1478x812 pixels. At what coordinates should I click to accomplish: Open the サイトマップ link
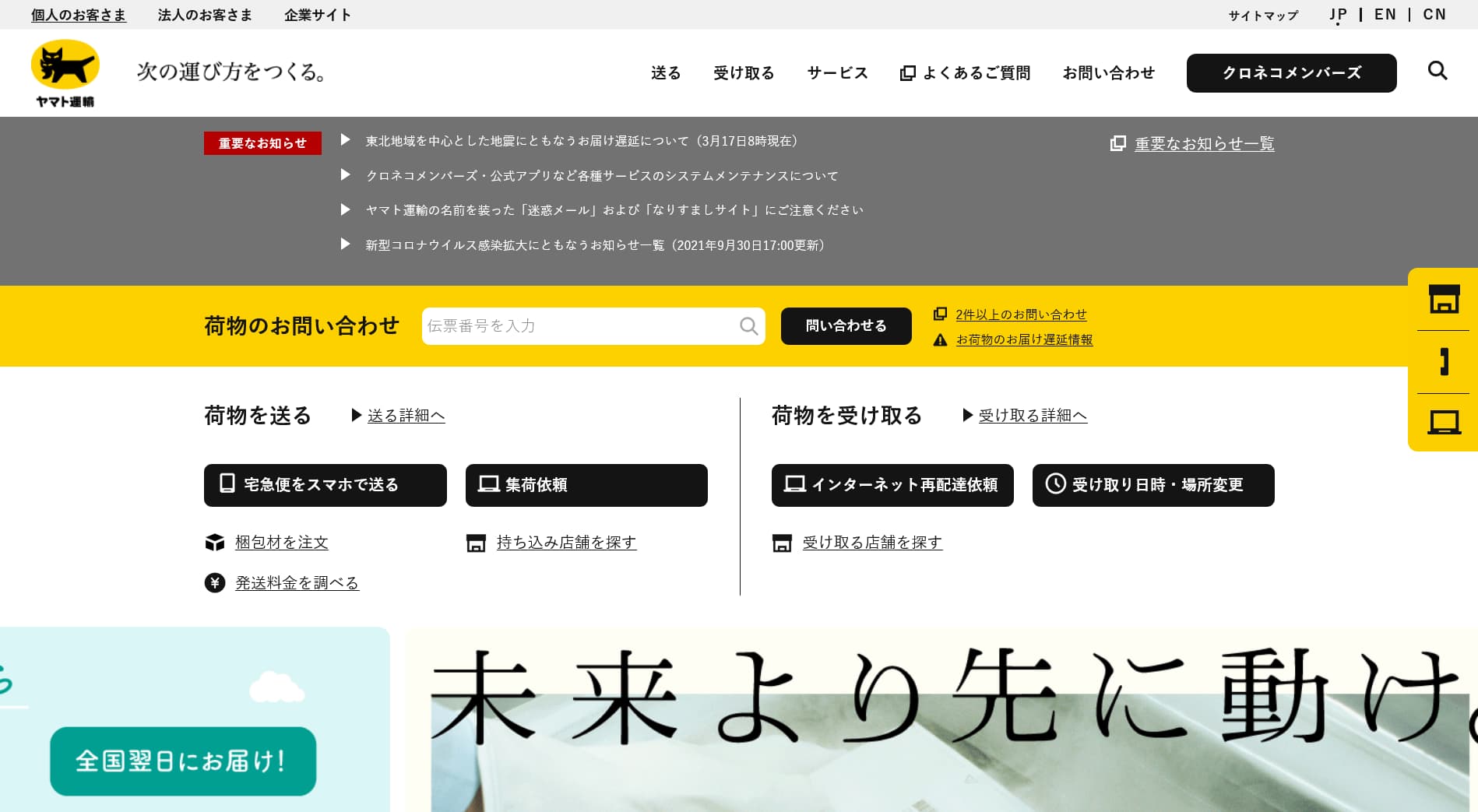[x=1263, y=16]
